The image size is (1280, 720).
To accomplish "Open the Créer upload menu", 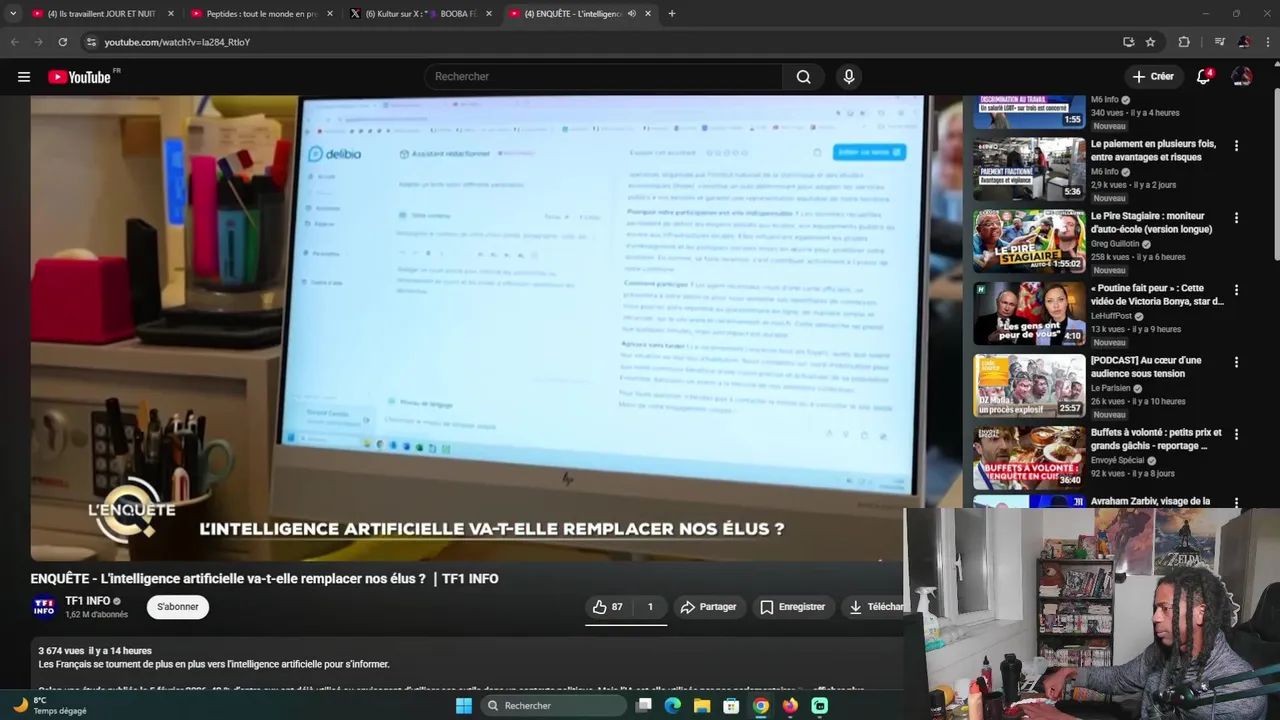I will [1153, 77].
